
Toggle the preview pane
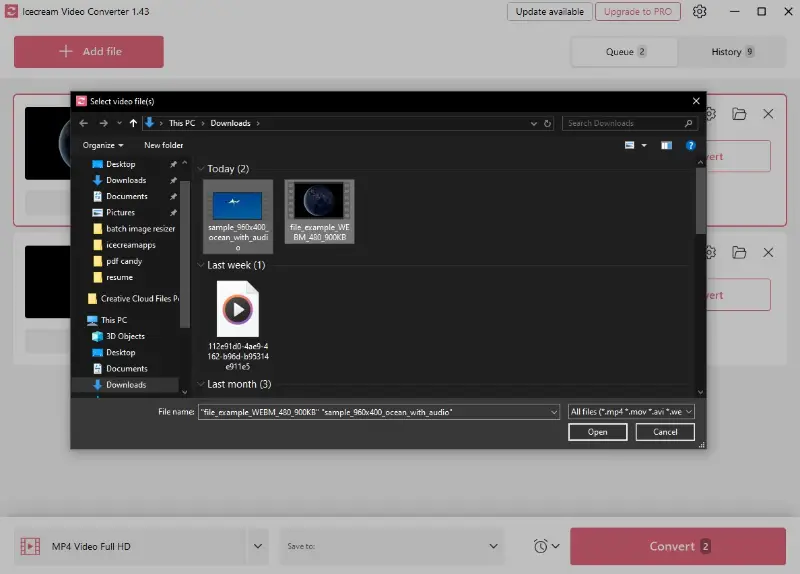coord(666,145)
